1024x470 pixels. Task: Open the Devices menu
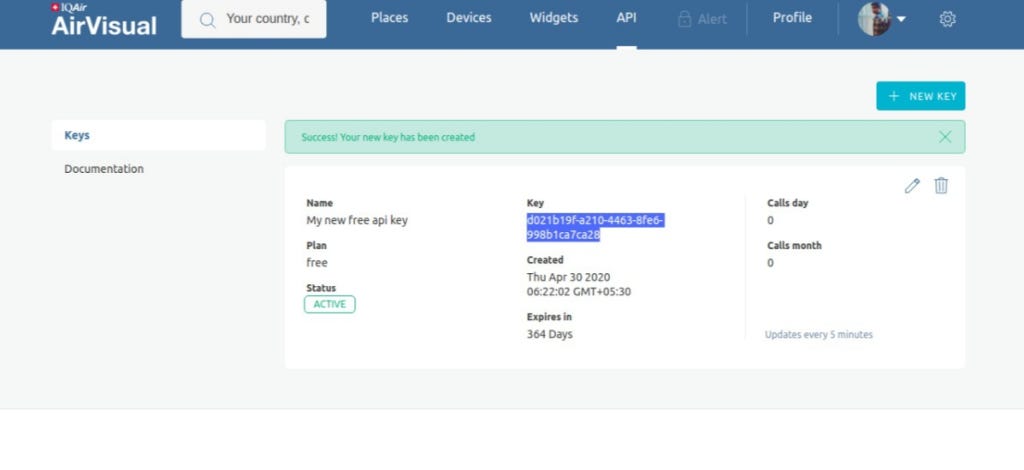(469, 18)
